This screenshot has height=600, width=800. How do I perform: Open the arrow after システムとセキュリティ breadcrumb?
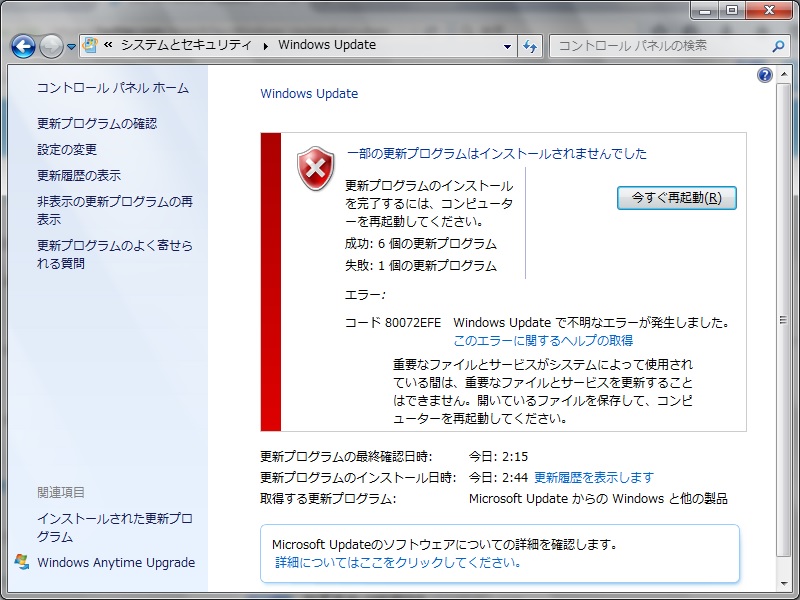(265, 46)
